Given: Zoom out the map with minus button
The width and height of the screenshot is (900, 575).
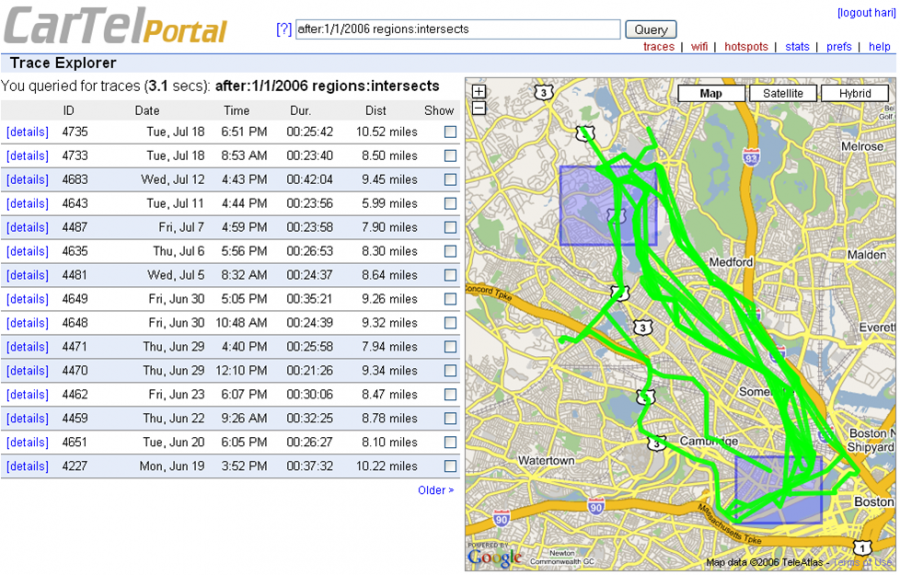Looking at the screenshot, I should click(x=479, y=108).
